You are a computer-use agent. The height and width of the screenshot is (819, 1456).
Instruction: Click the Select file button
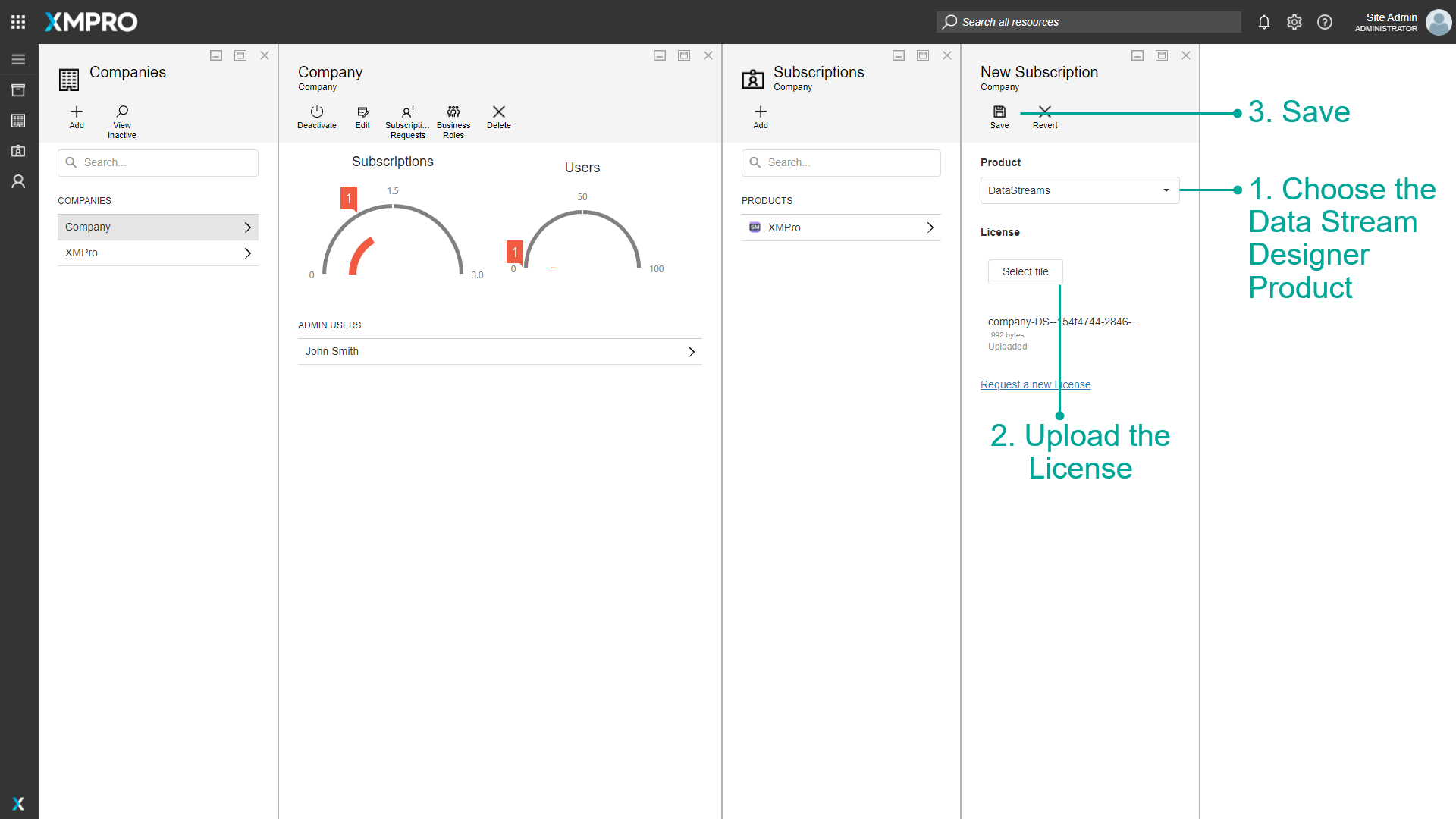1025,271
